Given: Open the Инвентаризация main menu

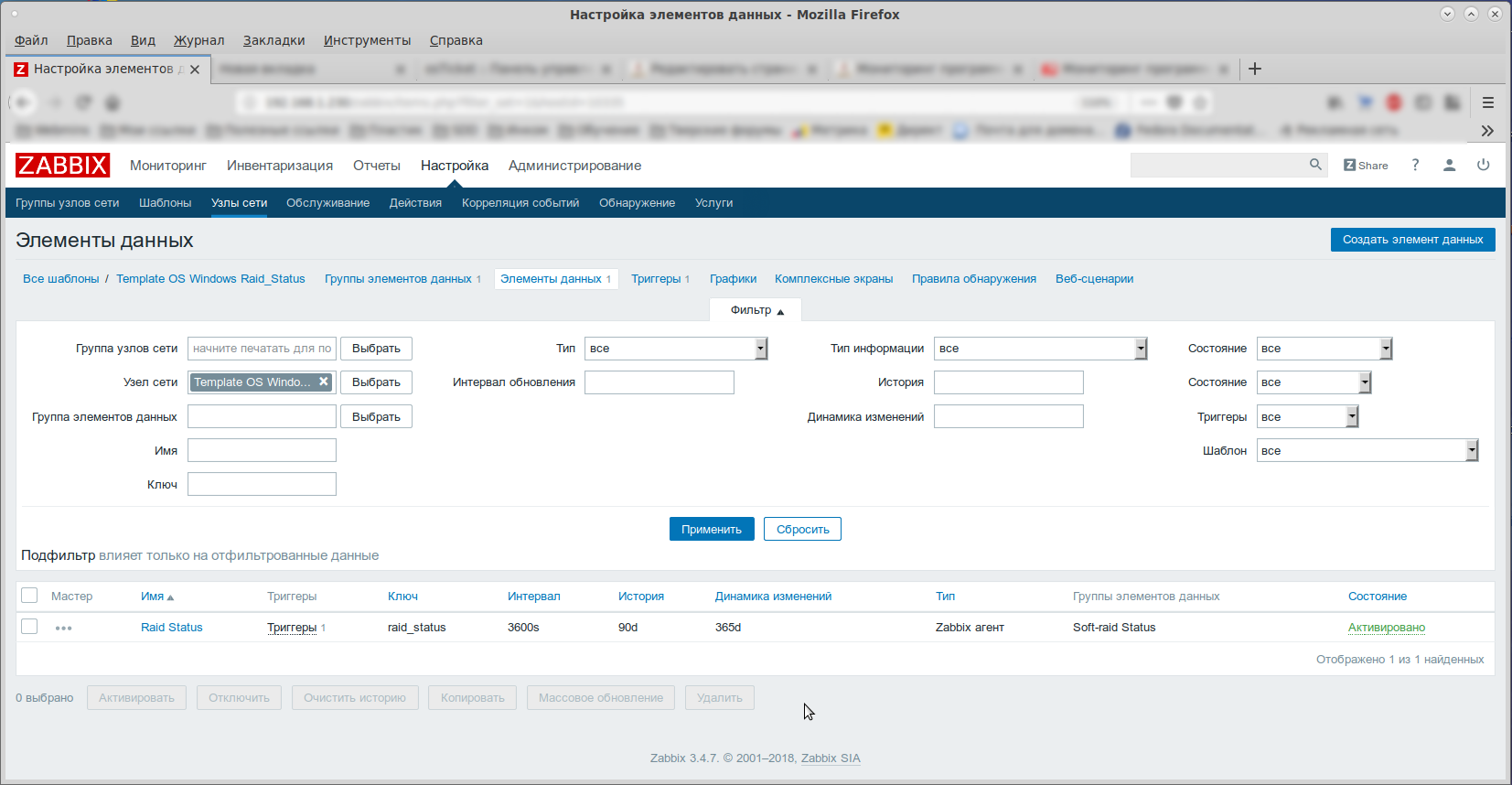Looking at the screenshot, I should click(280, 166).
